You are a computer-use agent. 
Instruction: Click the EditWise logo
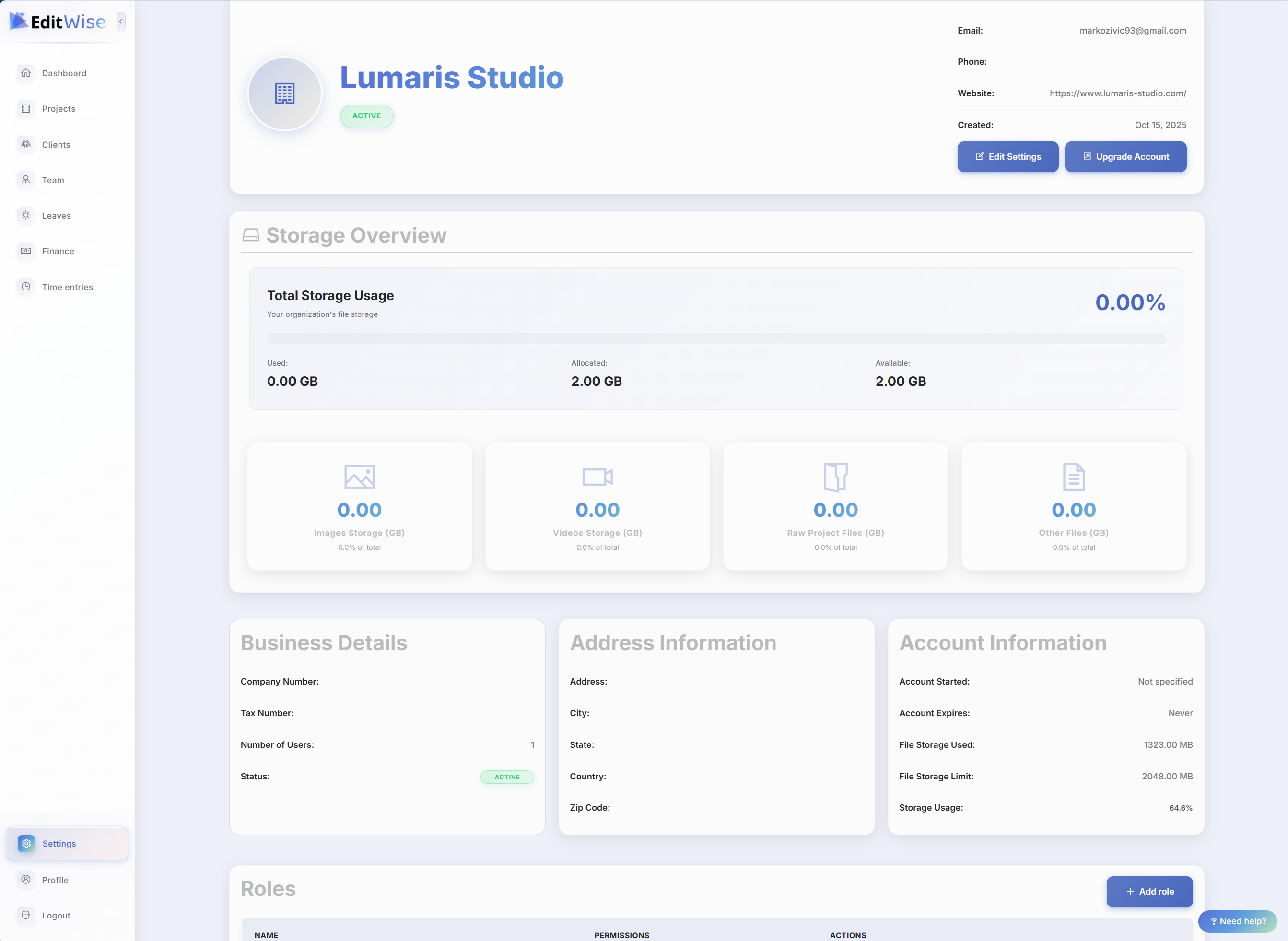click(x=58, y=22)
